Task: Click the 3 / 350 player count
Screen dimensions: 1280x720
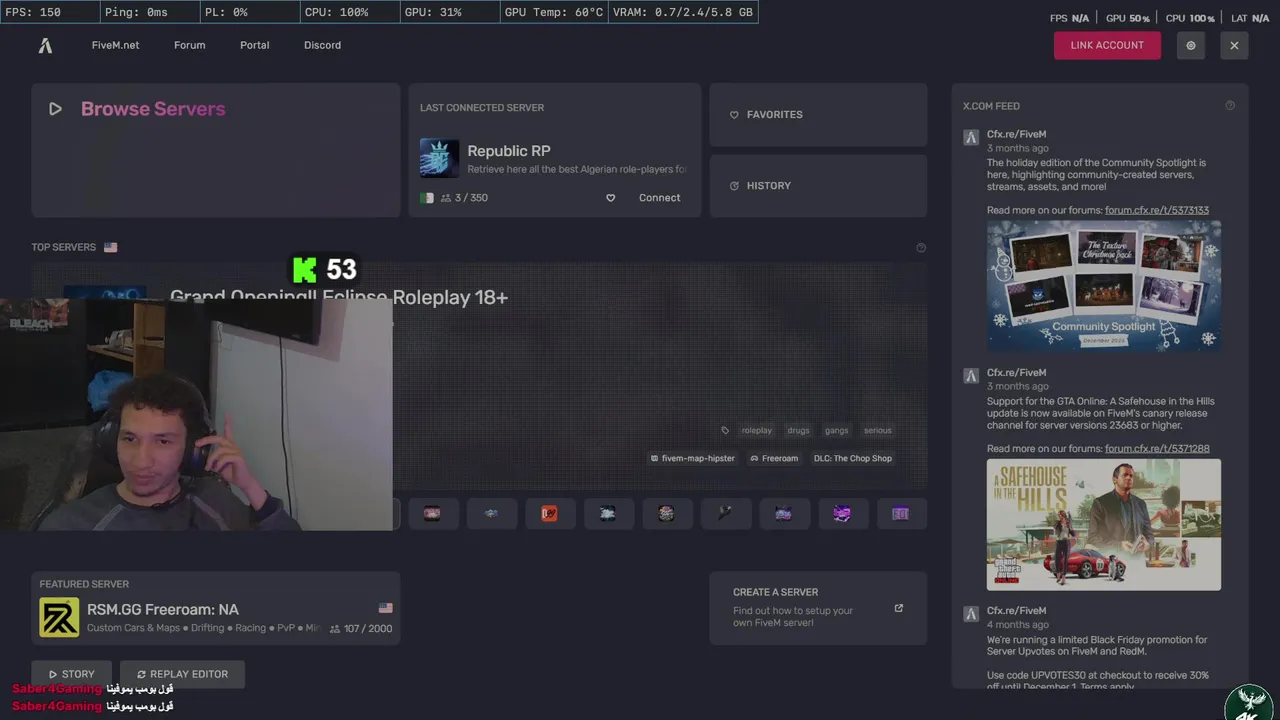Action: (x=471, y=198)
